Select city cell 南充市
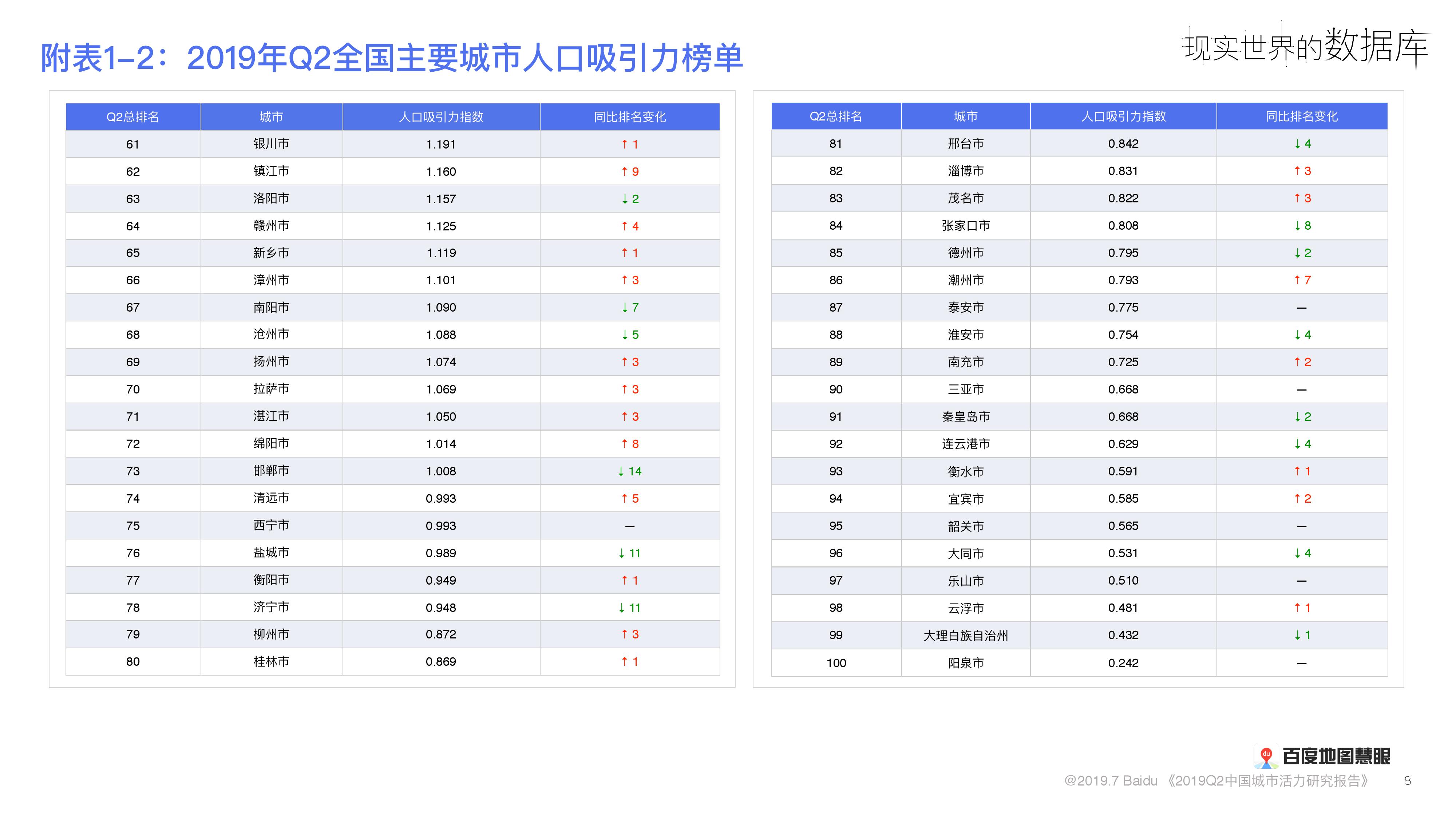 coord(965,362)
